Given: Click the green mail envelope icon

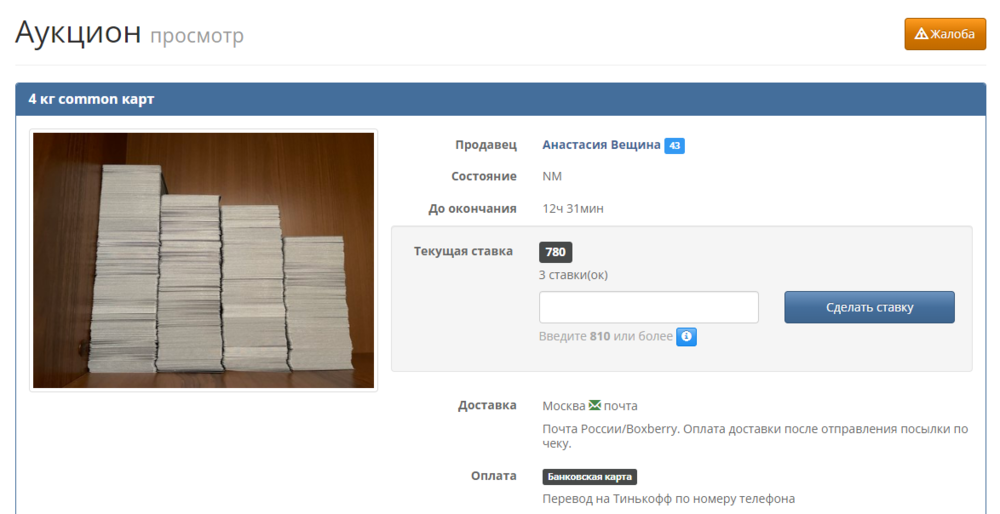Looking at the screenshot, I should click(x=594, y=405).
